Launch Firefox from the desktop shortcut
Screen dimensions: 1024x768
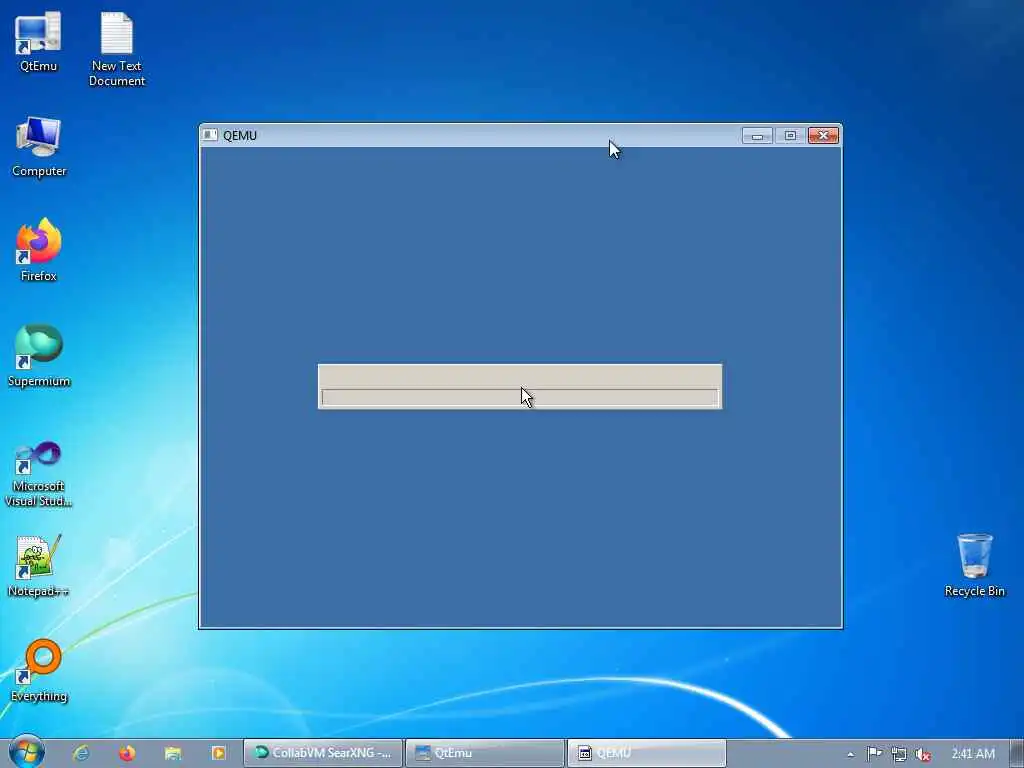39,250
